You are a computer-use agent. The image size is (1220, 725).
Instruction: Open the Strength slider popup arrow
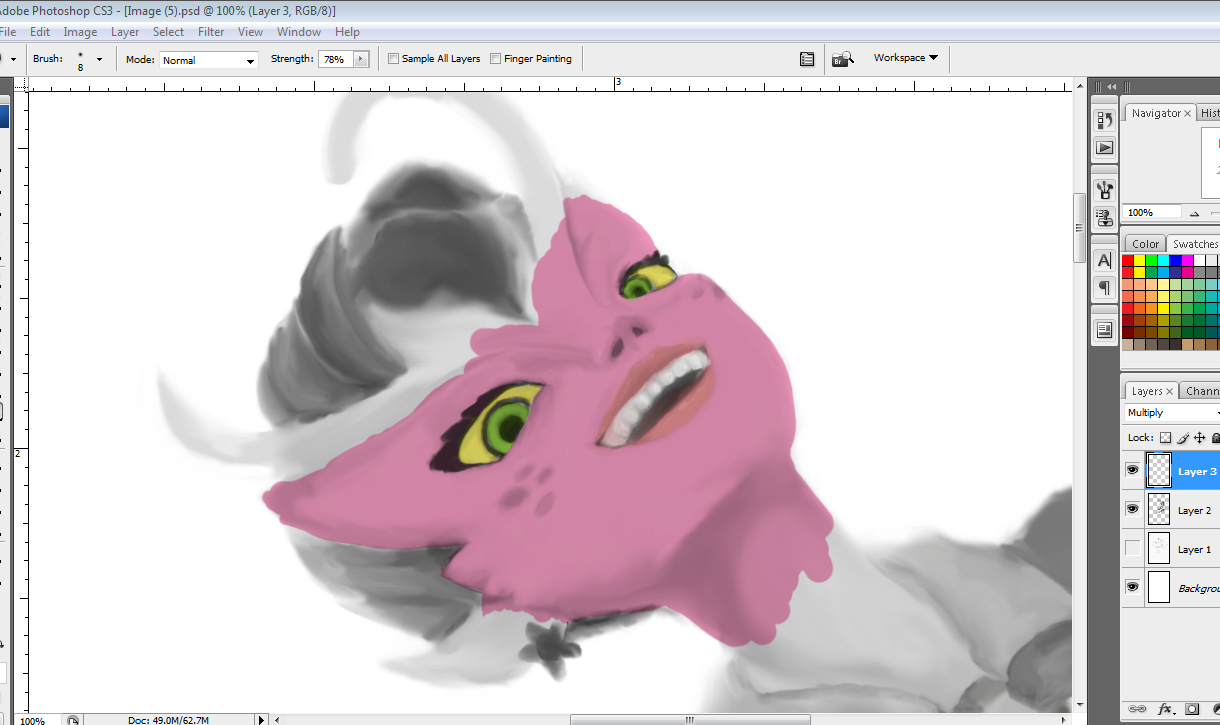click(x=361, y=60)
